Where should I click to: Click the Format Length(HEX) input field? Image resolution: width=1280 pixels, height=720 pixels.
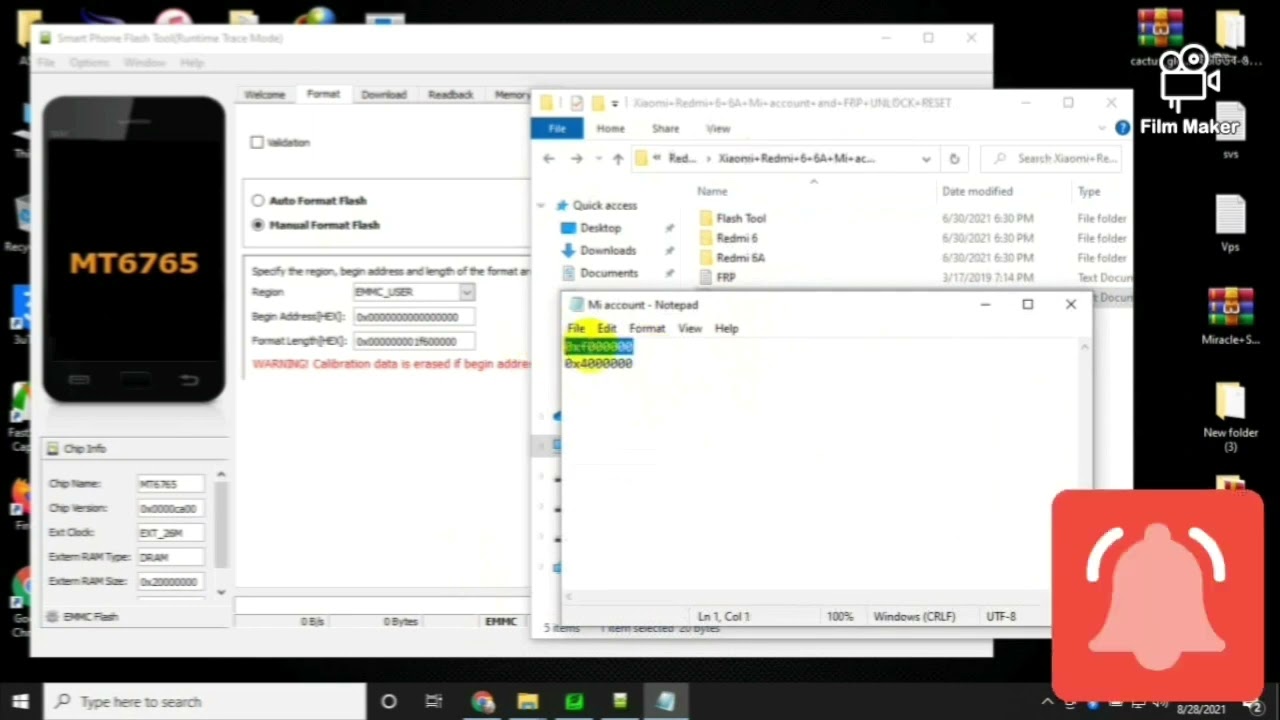tap(414, 341)
